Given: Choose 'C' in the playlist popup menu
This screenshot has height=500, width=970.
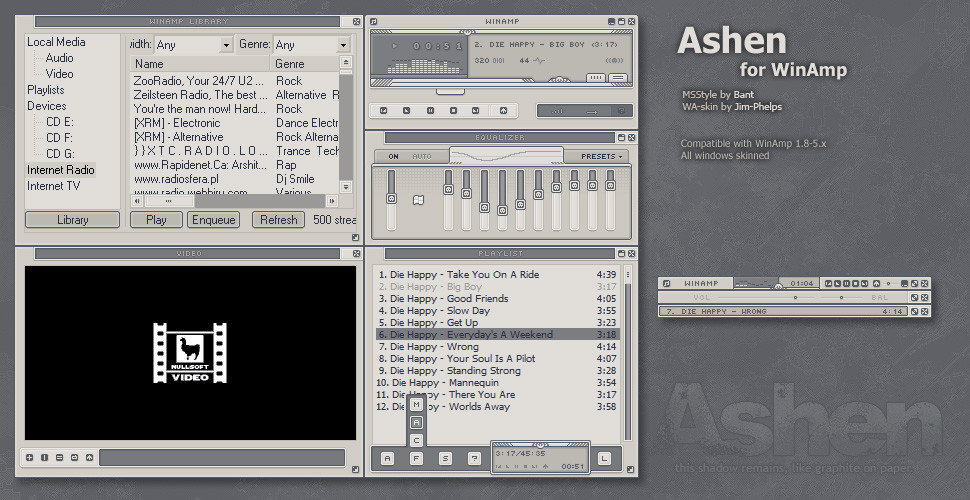Looking at the screenshot, I should [x=417, y=441].
